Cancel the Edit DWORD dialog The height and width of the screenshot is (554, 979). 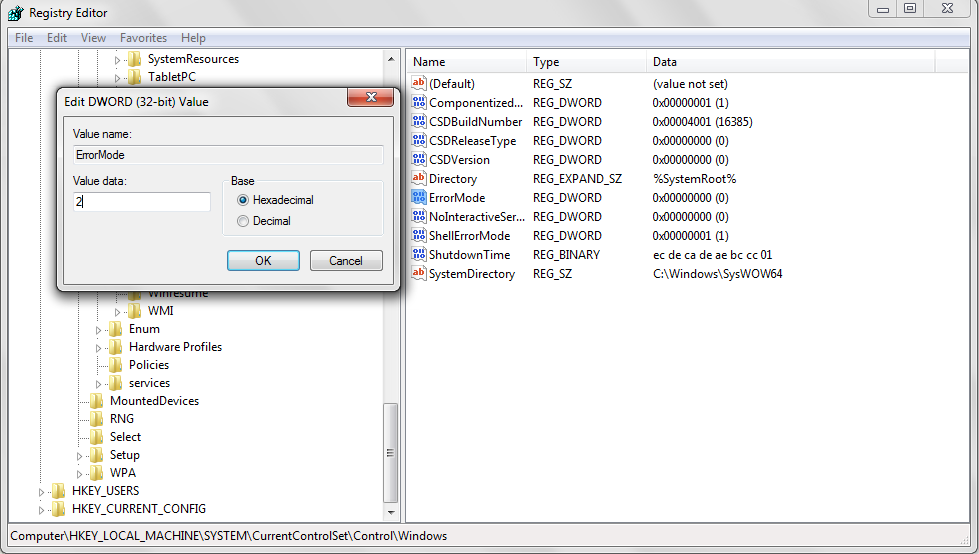pos(346,260)
